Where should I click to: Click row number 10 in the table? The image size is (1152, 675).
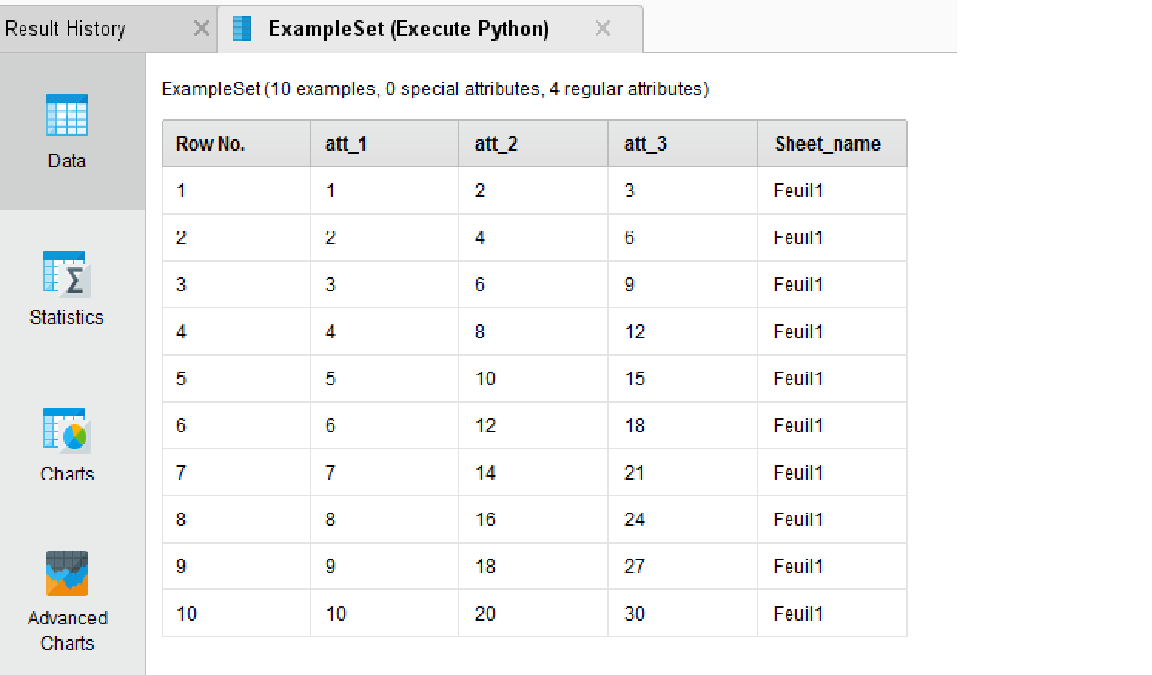(185, 613)
